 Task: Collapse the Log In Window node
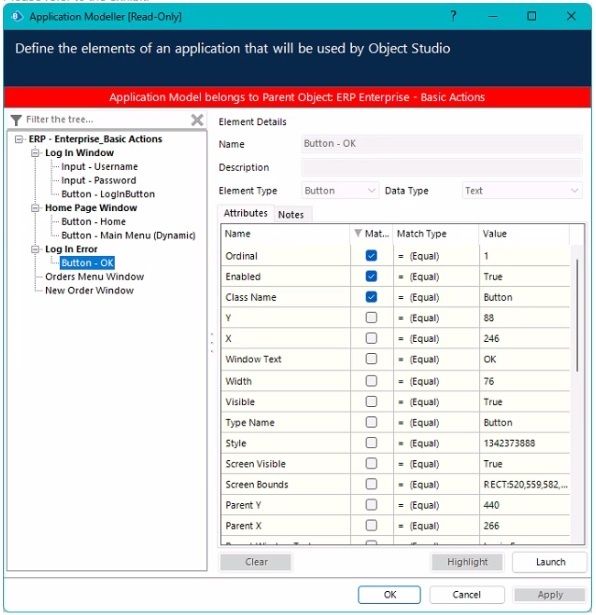[x=35, y=153]
